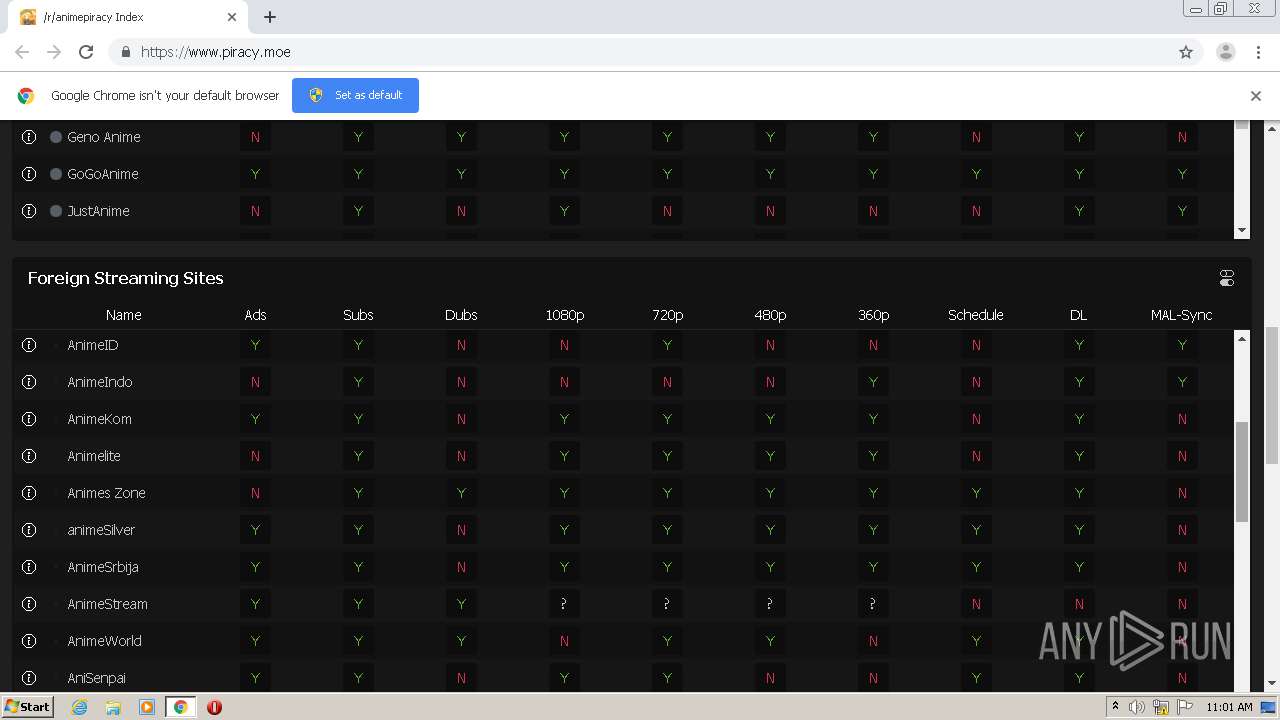Click the address bar URL
Screen dimensions: 1280x720
click(x=216, y=52)
